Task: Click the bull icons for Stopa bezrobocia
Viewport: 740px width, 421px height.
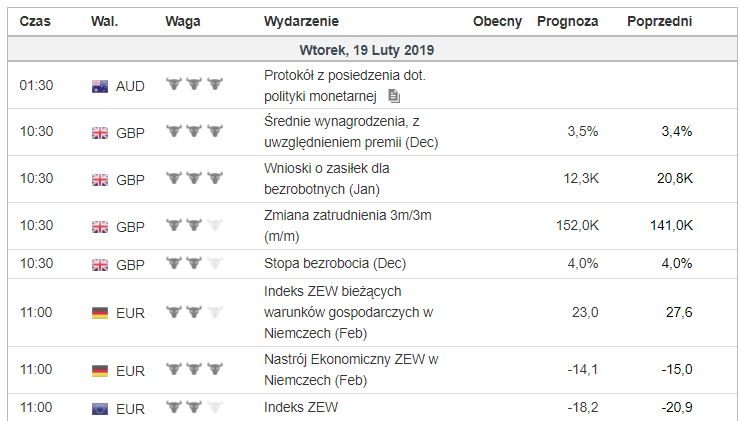Action: [x=195, y=264]
